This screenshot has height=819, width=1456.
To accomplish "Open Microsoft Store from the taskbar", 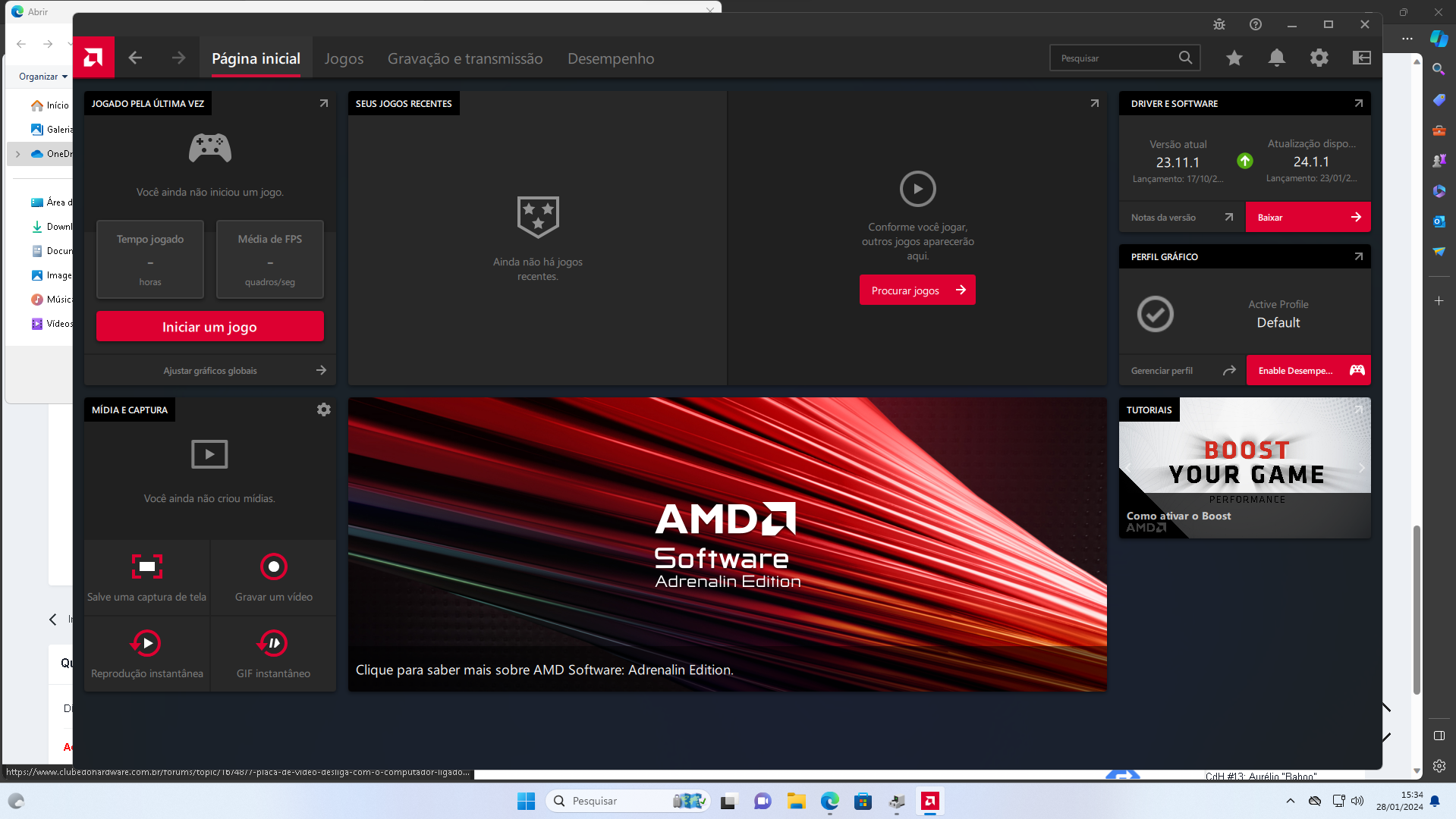I will click(863, 801).
